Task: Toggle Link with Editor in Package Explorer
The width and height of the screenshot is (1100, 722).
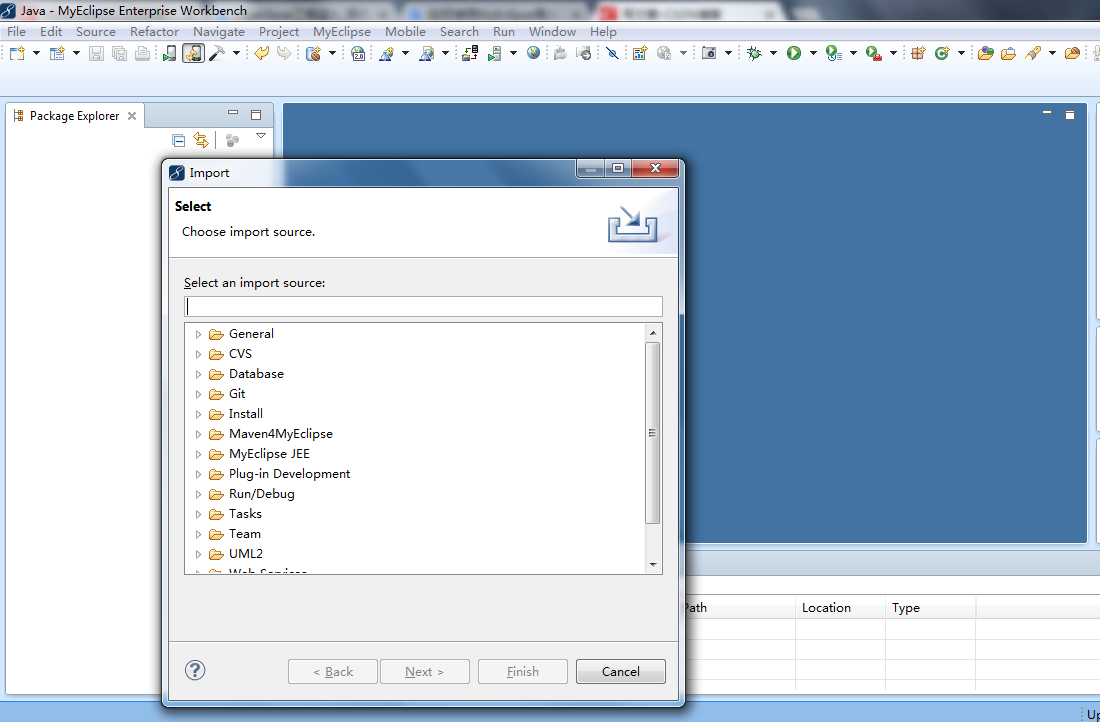Action: pos(201,140)
